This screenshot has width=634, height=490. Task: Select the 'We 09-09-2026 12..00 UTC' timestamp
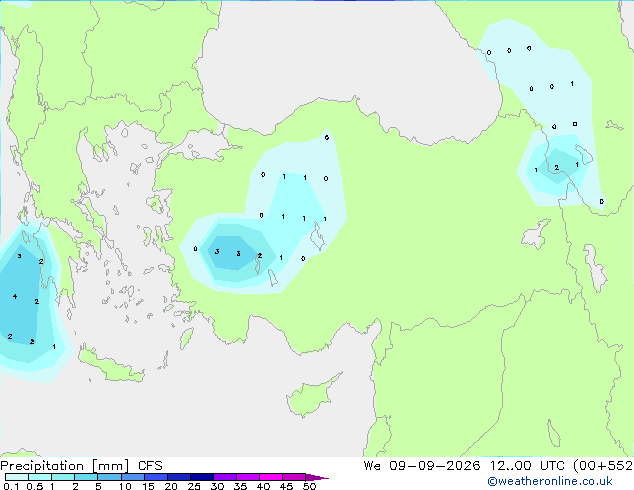(x=464, y=466)
